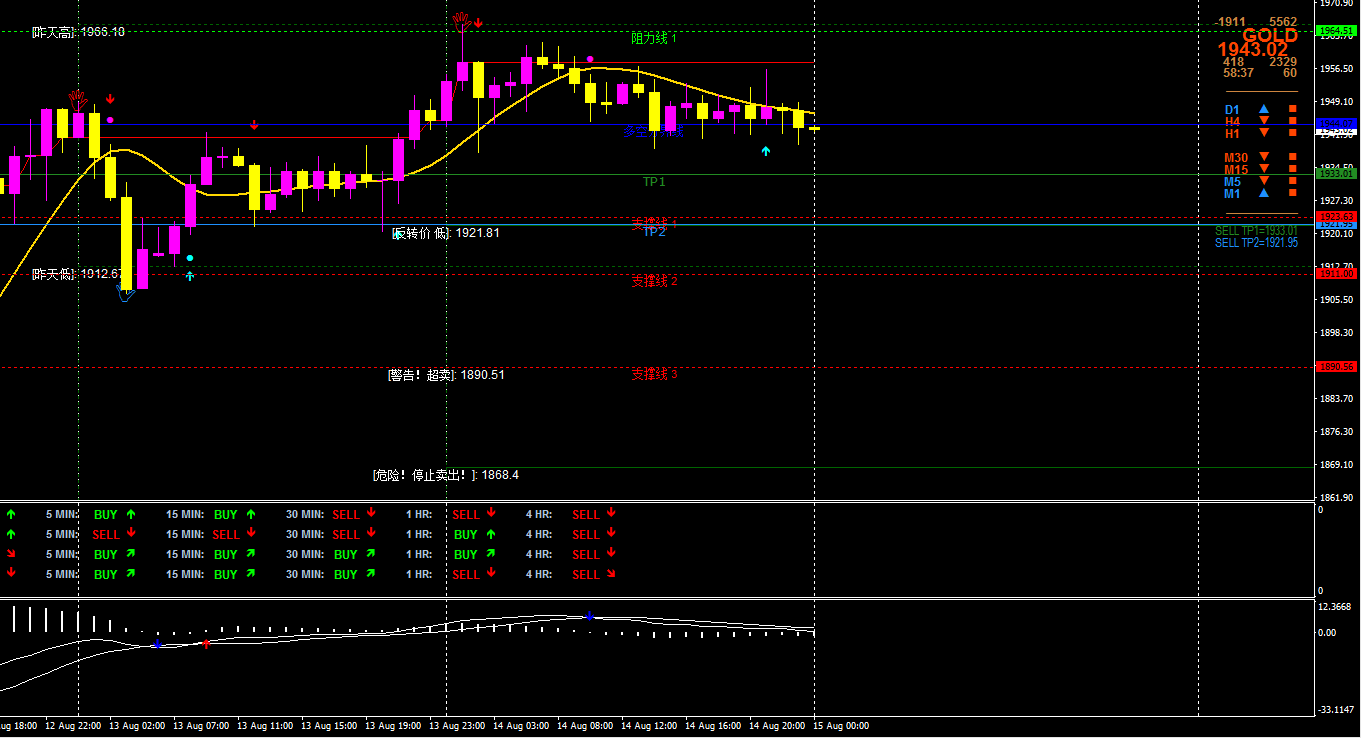Click the red arrow next to 15 MIN SELL
This screenshot has width=1361, height=739.
tap(251, 534)
